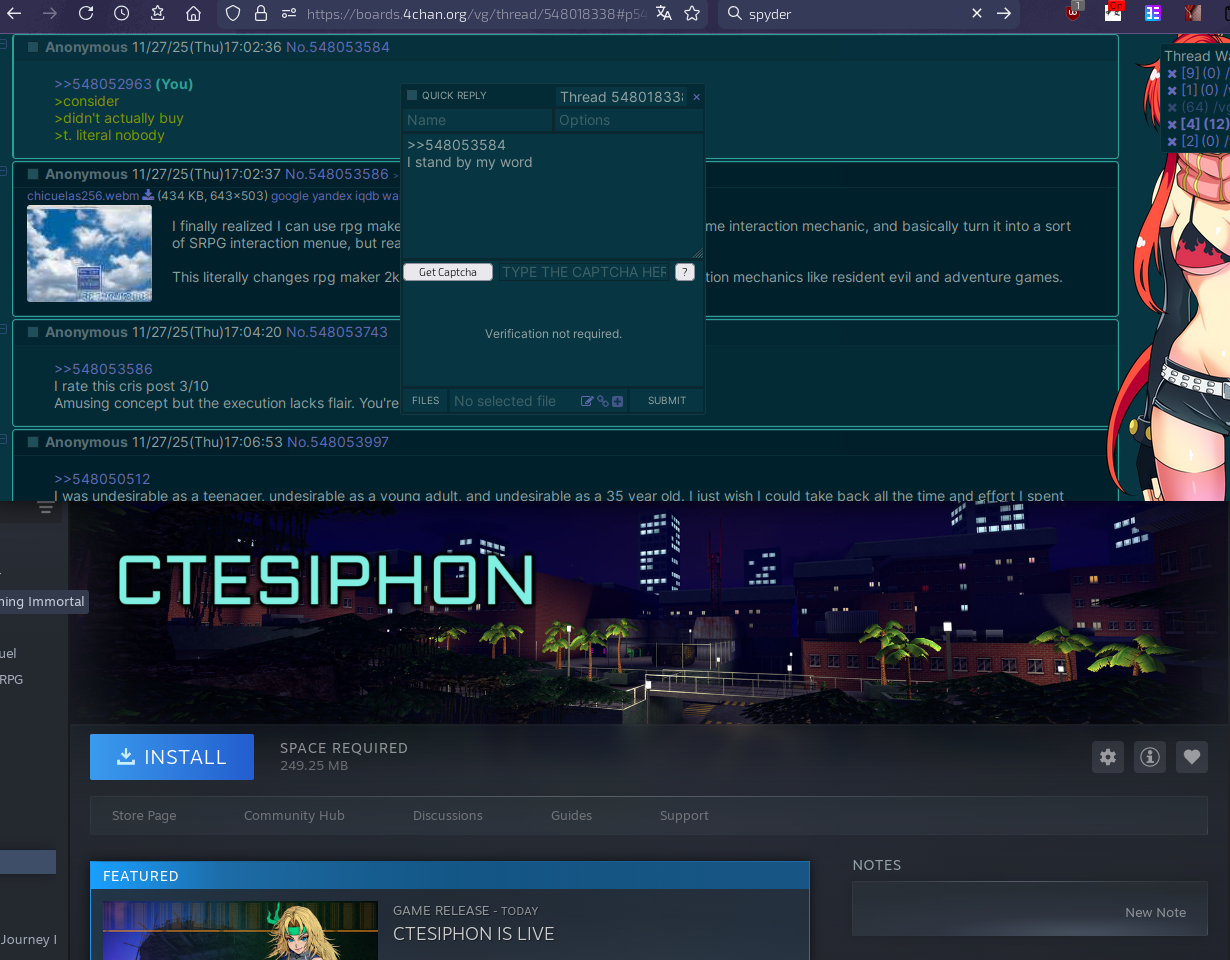Open Steam game settings gear
Screen dimensions: 1230x960
click(1108, 757)
